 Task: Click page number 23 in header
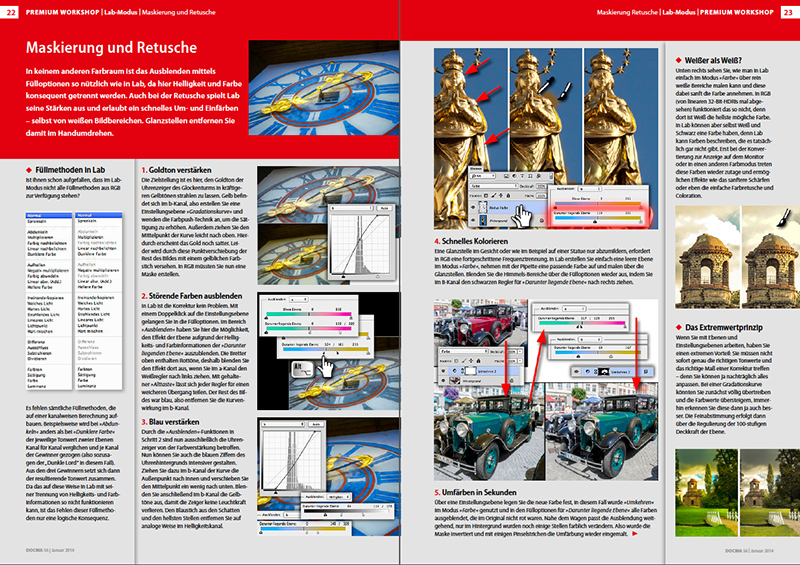[x=789, y=12]
